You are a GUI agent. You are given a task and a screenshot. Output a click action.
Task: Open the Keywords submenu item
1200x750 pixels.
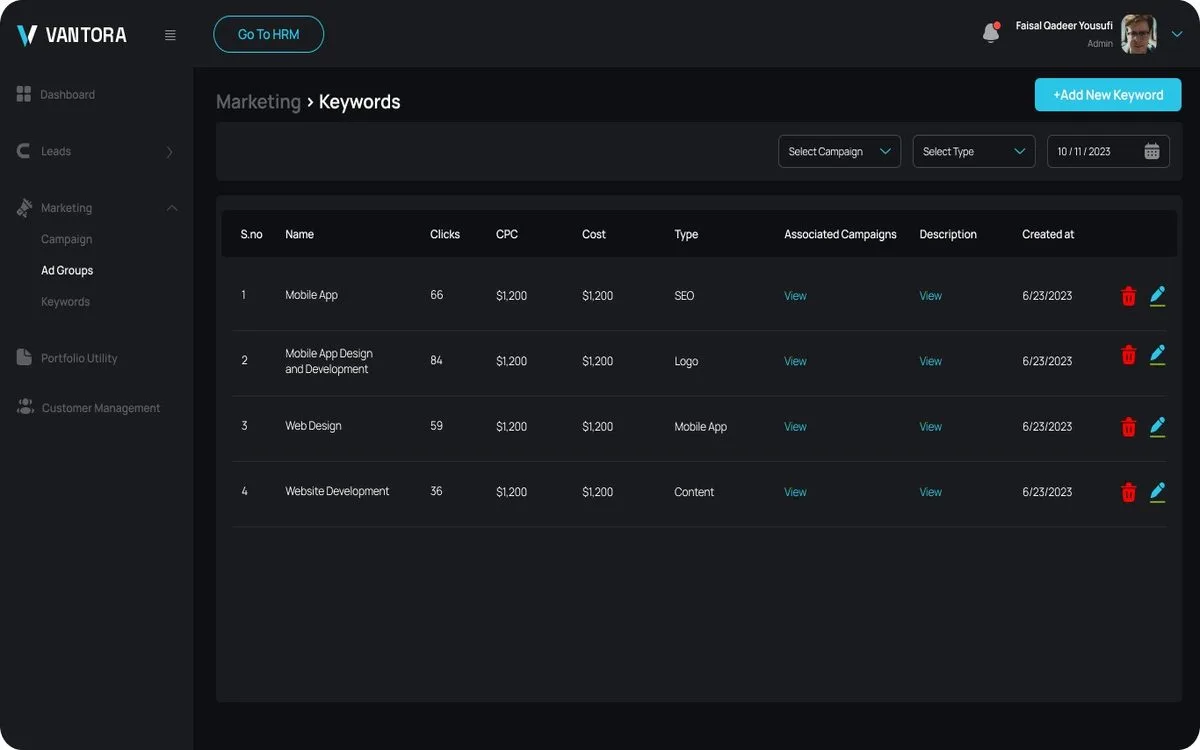tap(65, 301)
